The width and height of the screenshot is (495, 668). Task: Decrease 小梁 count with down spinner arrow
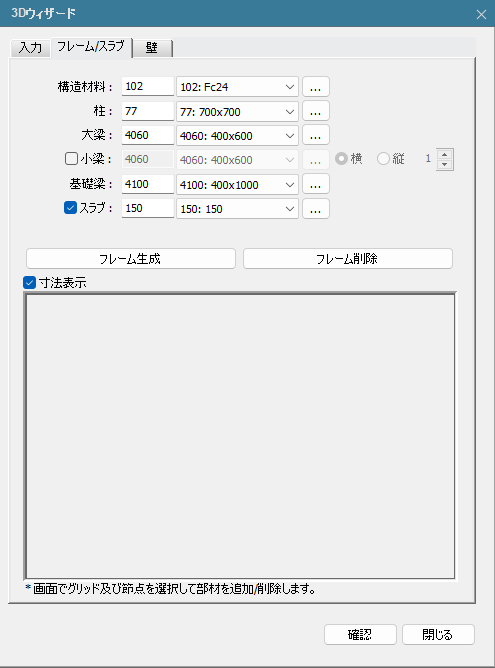pos(445,164)
